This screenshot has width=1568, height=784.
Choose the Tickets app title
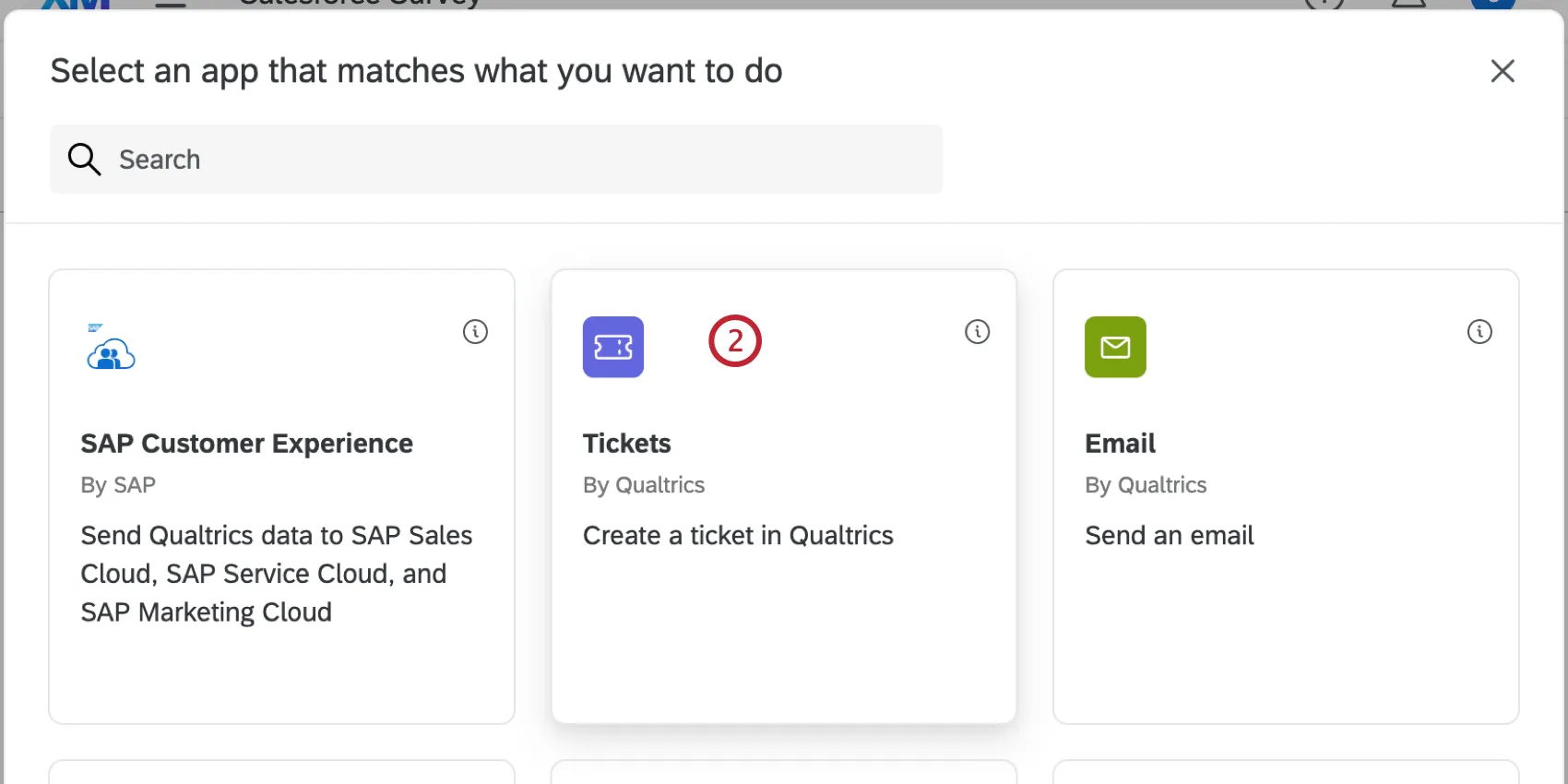pos(627,444)
